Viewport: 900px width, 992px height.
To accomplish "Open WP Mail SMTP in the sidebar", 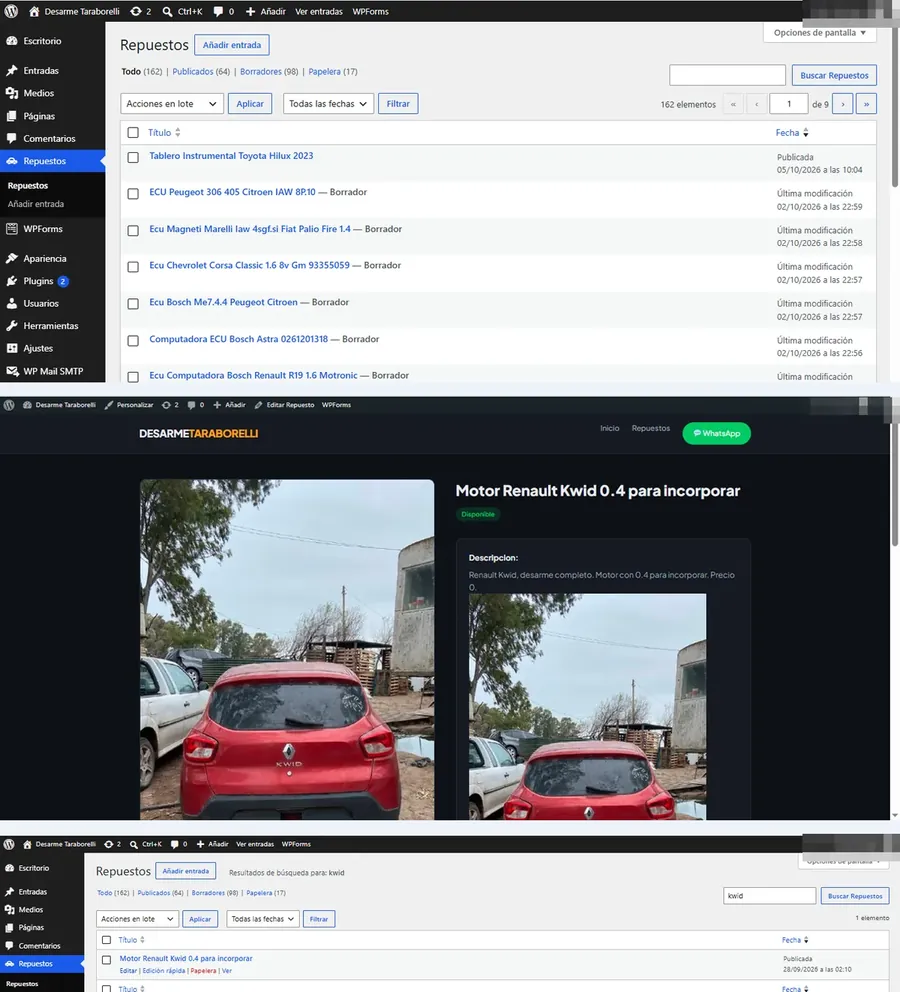I will point(53,371).
